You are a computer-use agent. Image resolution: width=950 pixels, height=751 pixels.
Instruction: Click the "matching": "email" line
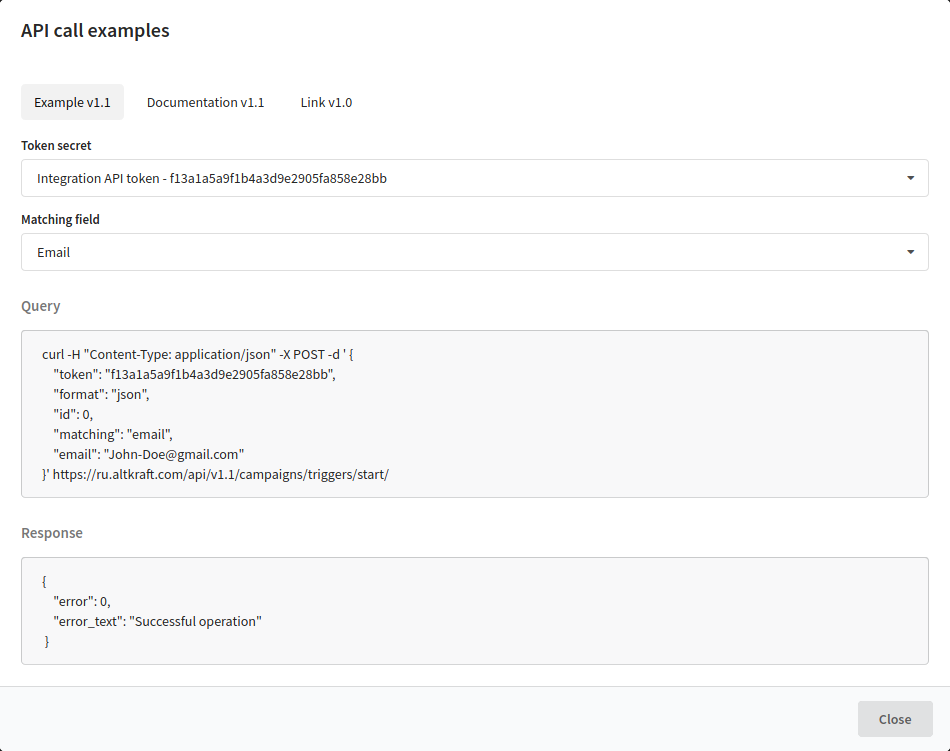[x=113, y=434]
